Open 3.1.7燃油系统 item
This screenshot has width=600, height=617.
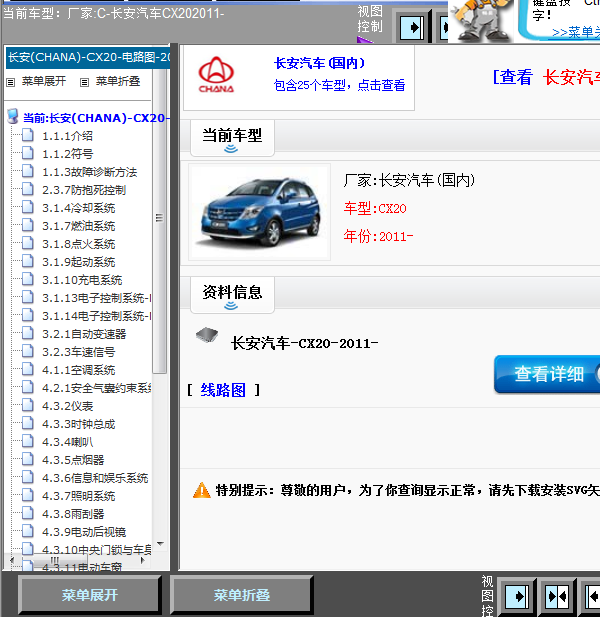[x=78, y=226]
